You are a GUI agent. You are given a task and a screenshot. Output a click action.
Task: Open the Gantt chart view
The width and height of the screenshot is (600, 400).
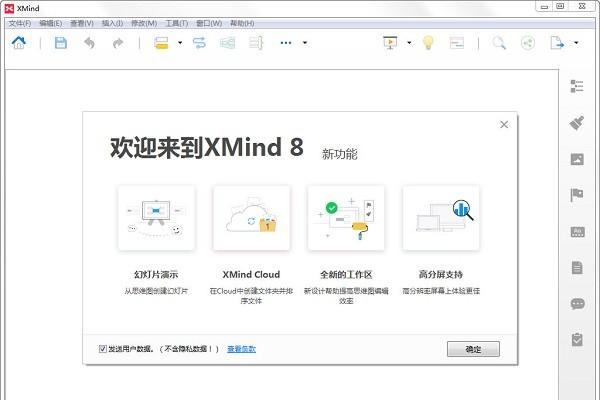[457, 43]
